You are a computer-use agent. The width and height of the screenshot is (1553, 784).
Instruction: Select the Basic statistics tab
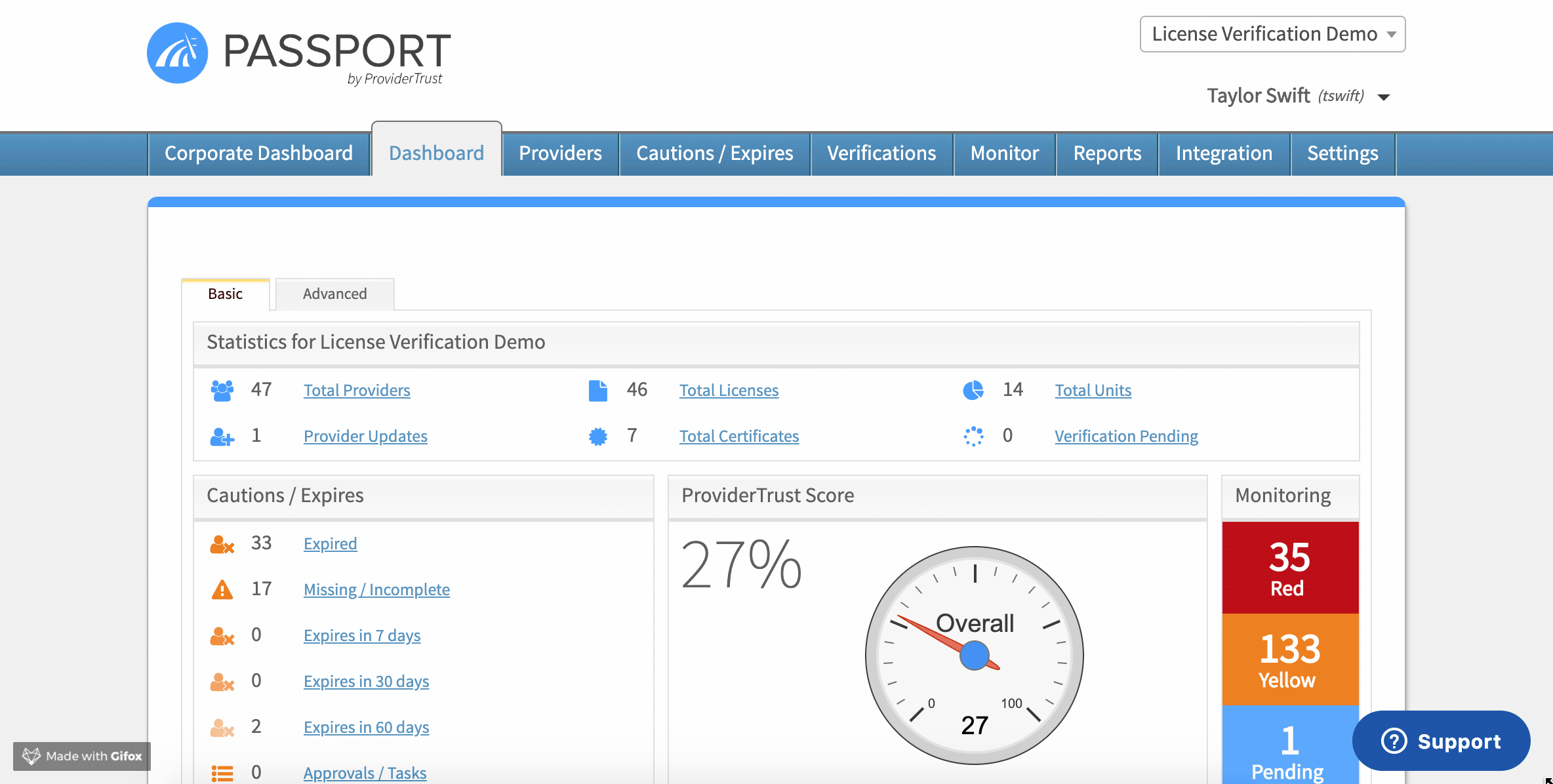point(225,294)
